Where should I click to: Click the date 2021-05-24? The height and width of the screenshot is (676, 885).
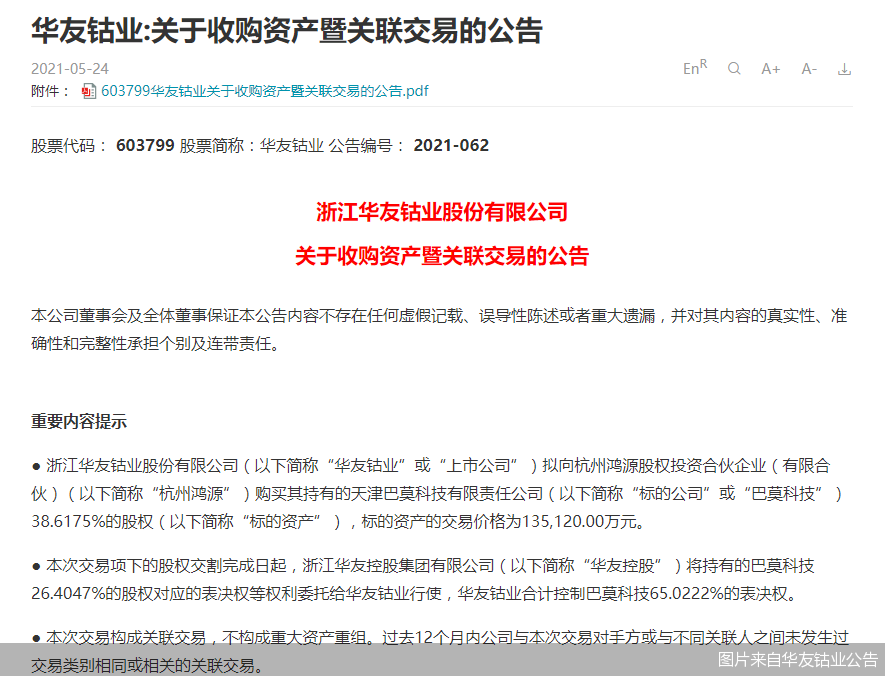point(70,69)
